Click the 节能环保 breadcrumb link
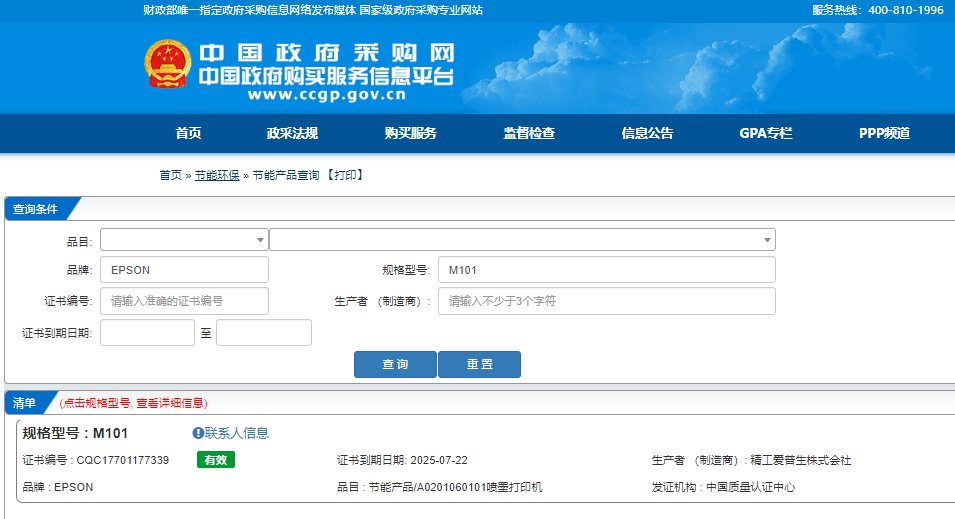The width and height of the screenshot is (955, 519). (x=217, y=175)
